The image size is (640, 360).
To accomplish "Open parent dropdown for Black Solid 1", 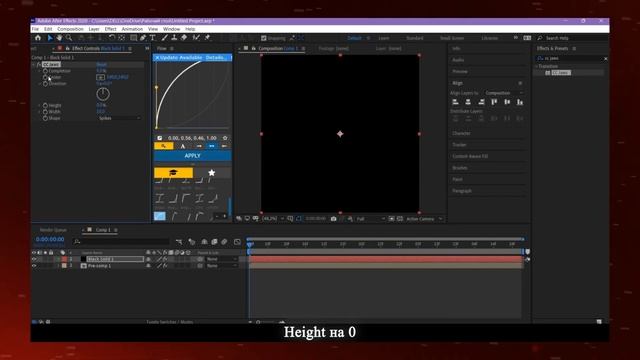I will coord(221,259).
